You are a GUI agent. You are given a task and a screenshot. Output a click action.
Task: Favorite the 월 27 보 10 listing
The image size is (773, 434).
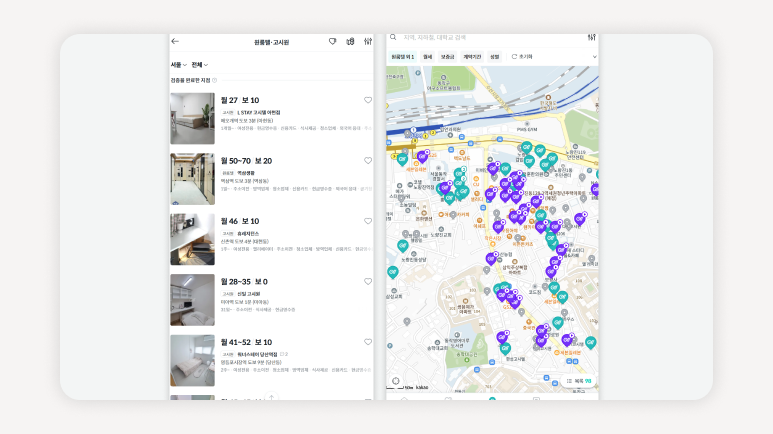[367, 100]
